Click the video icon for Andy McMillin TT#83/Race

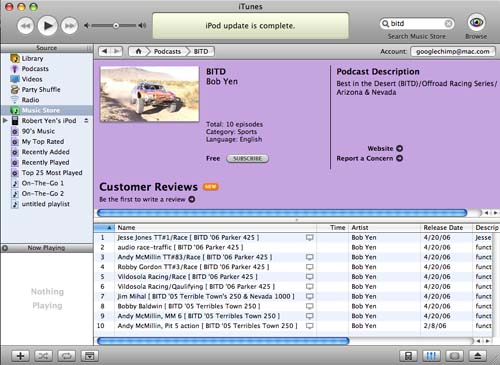310,257
